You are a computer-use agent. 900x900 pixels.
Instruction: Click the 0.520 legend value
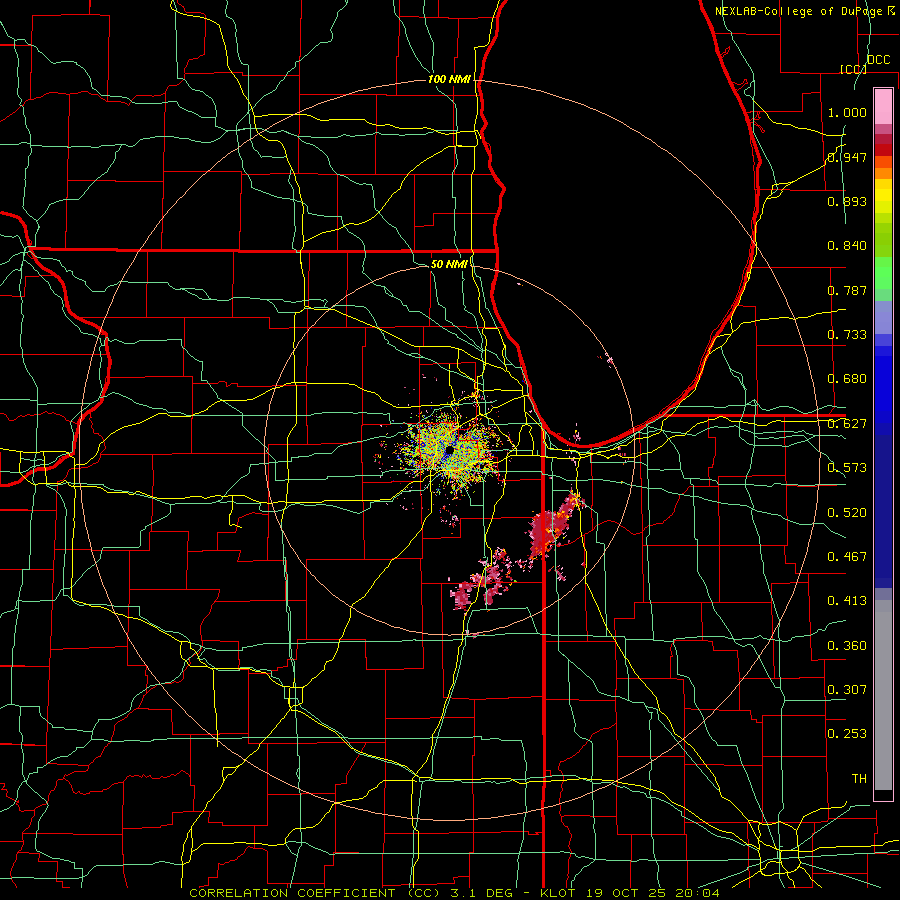click(847, 513)
